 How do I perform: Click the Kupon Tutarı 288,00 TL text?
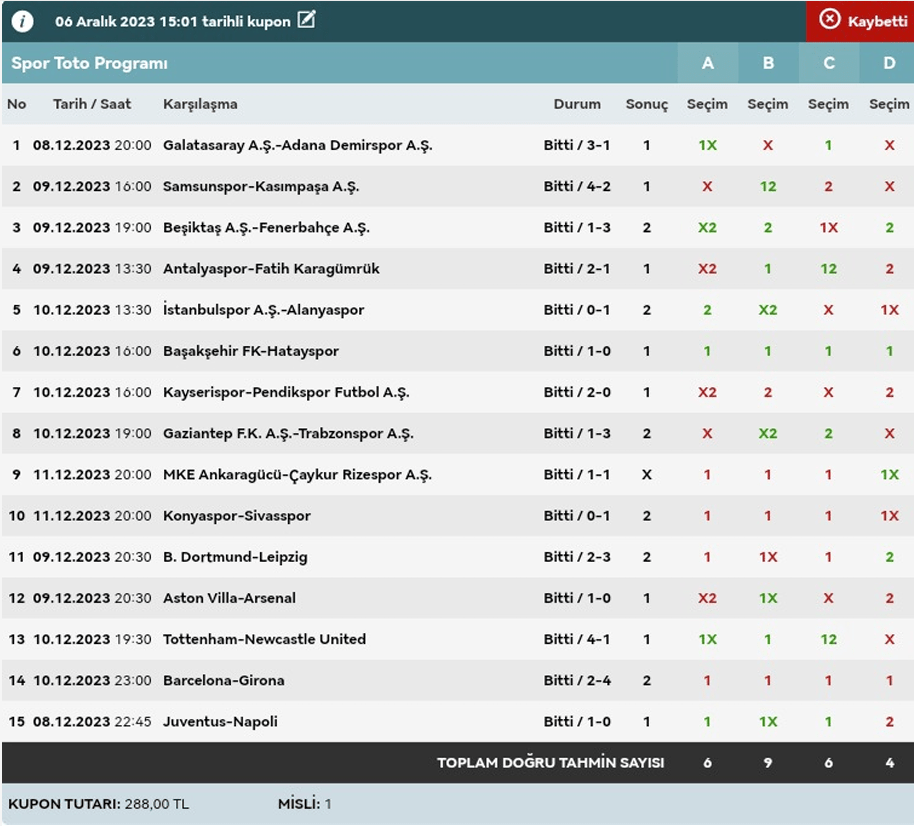point(98,804)
